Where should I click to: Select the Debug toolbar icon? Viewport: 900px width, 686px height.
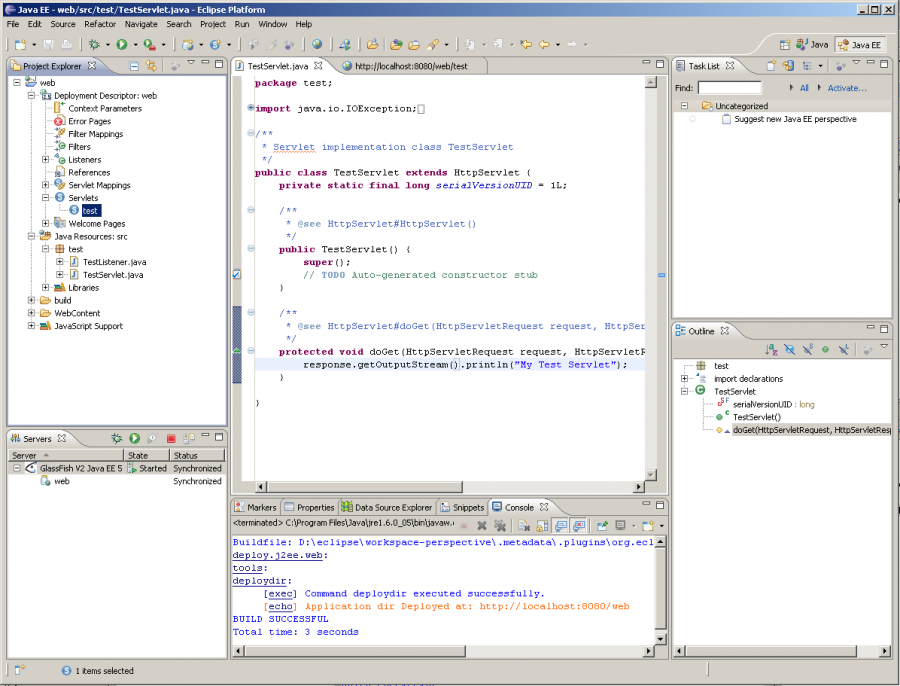(94, 45)
